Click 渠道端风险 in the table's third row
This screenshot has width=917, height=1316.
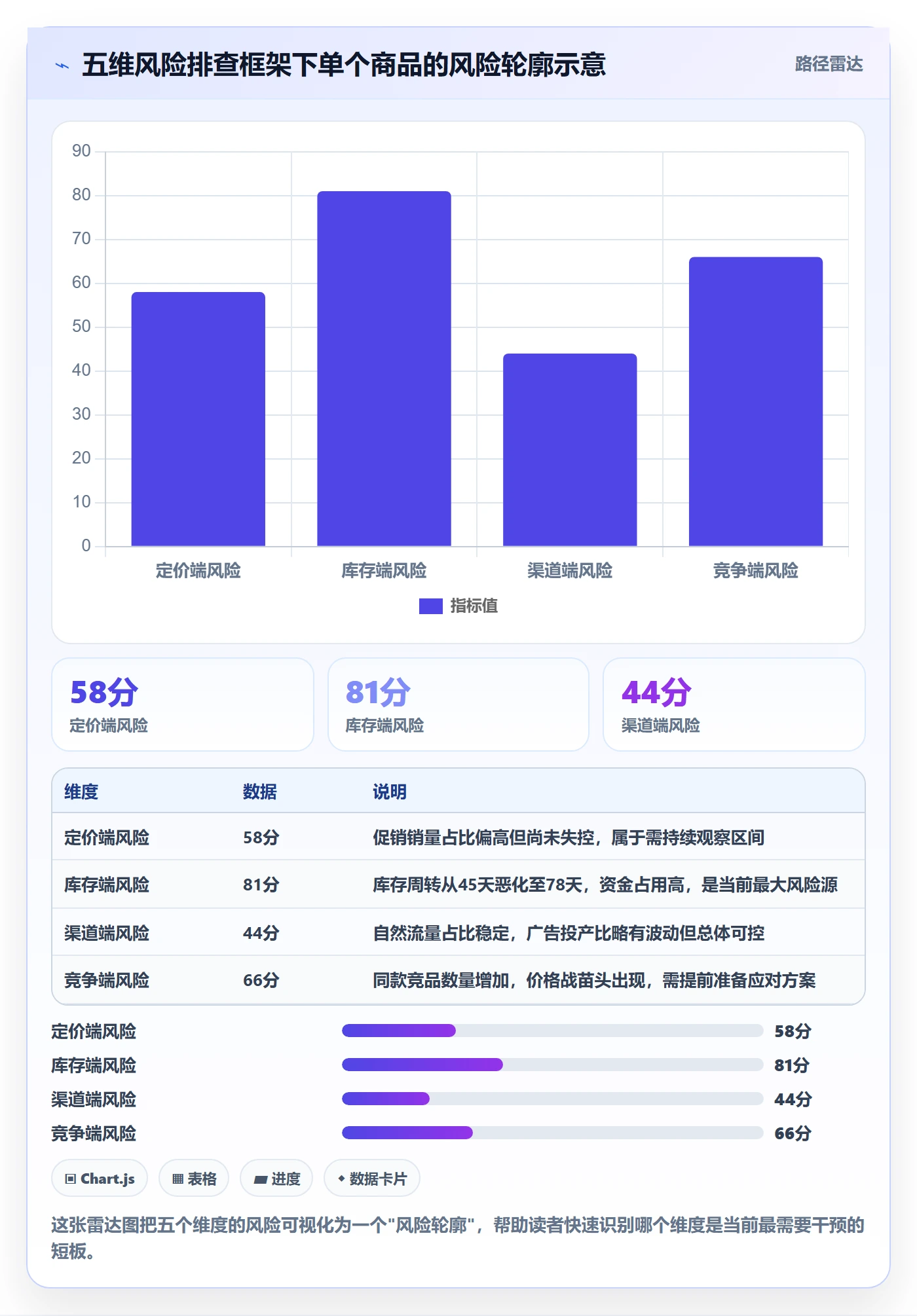click(x=107, y=933)
